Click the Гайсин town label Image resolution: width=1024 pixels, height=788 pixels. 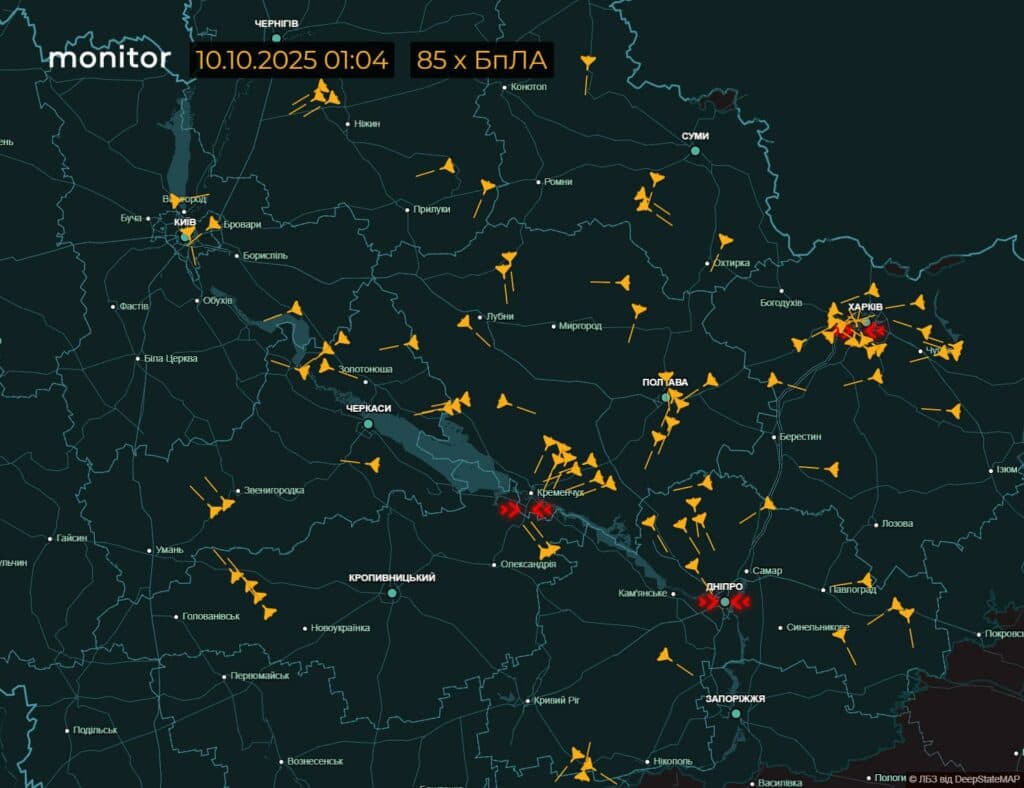coord(71,538)
